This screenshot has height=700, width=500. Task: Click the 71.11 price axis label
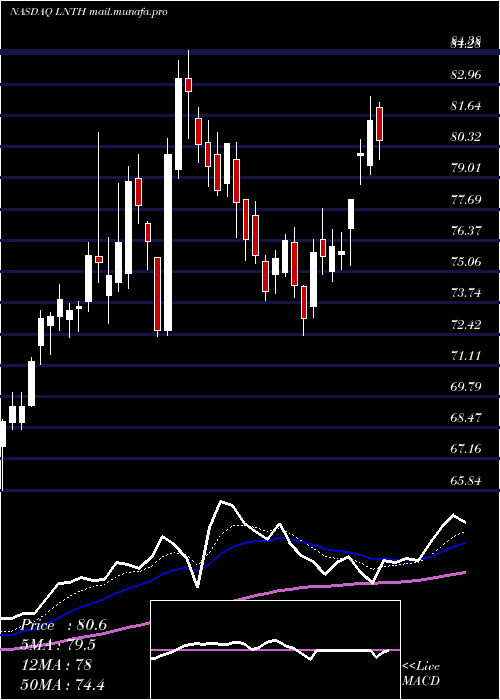pyautogui.click(x=466, y=356)
